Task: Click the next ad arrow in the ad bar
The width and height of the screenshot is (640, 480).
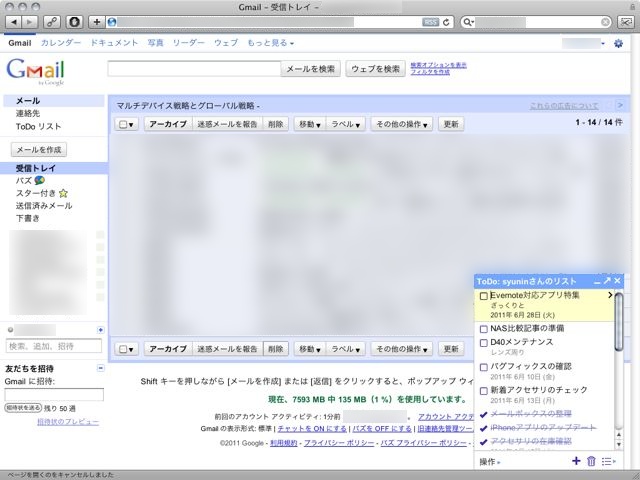Action: [x=620, y=105]
